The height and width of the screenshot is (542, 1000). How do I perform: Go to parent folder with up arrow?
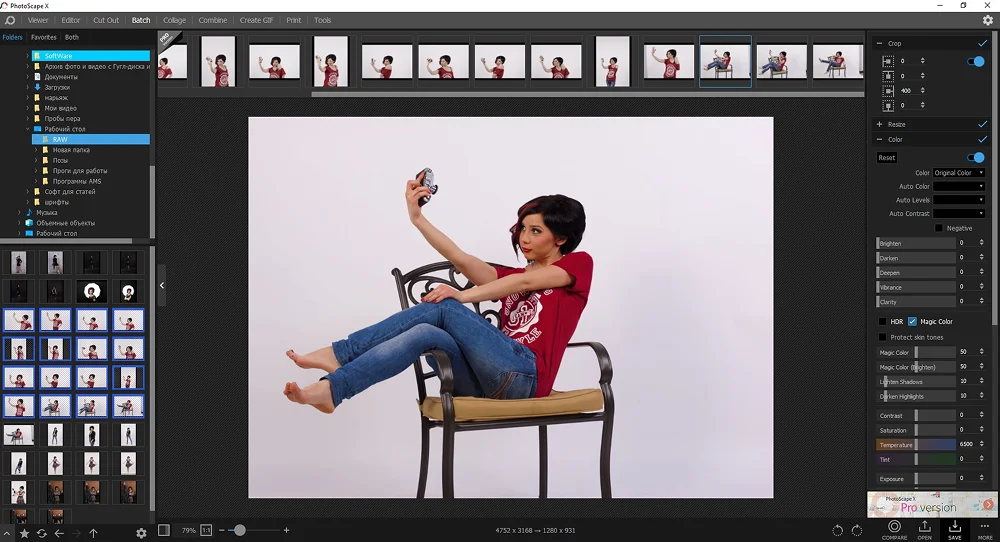(x=93, y=533)
